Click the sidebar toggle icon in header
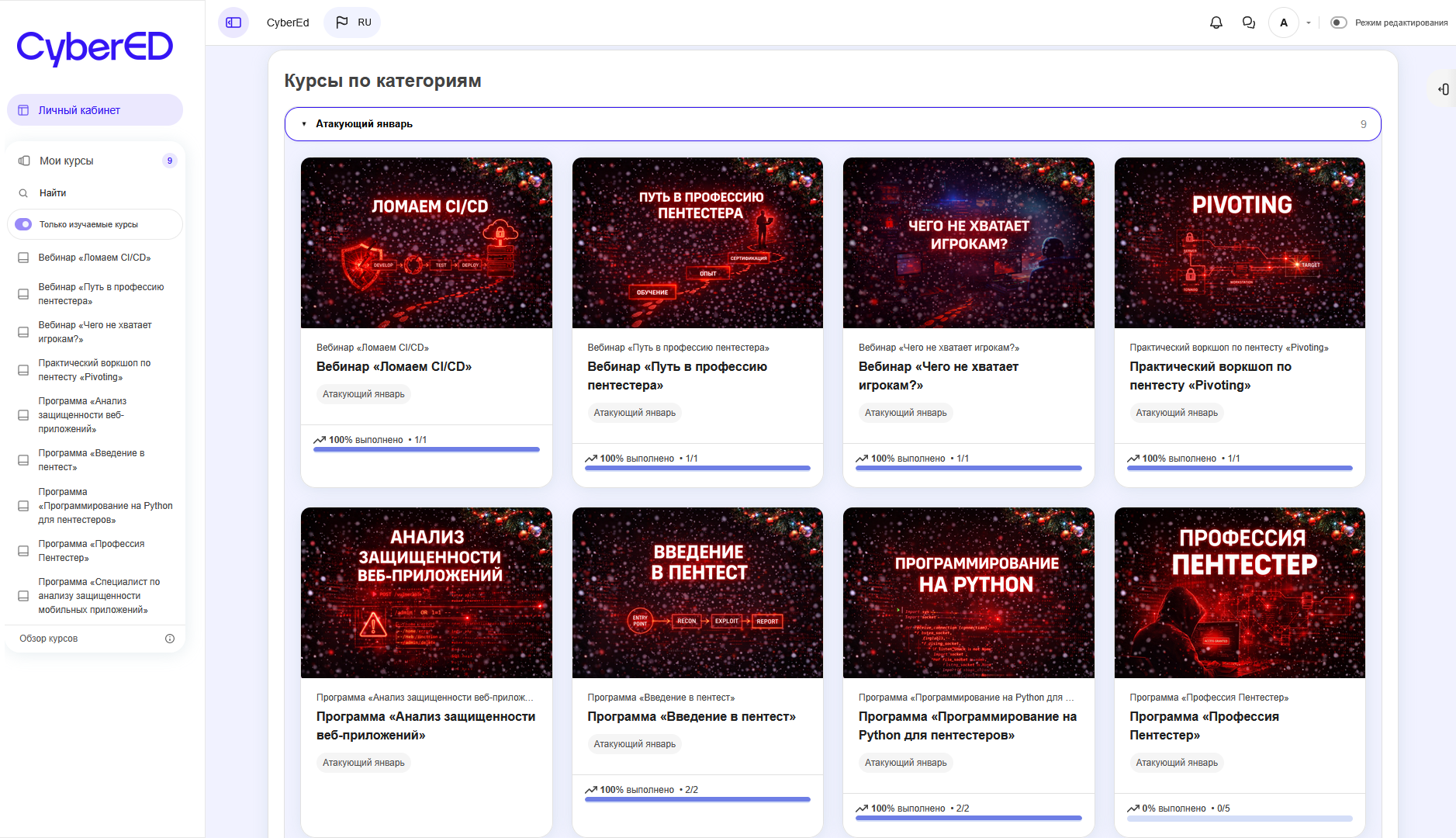 (233, 23)
